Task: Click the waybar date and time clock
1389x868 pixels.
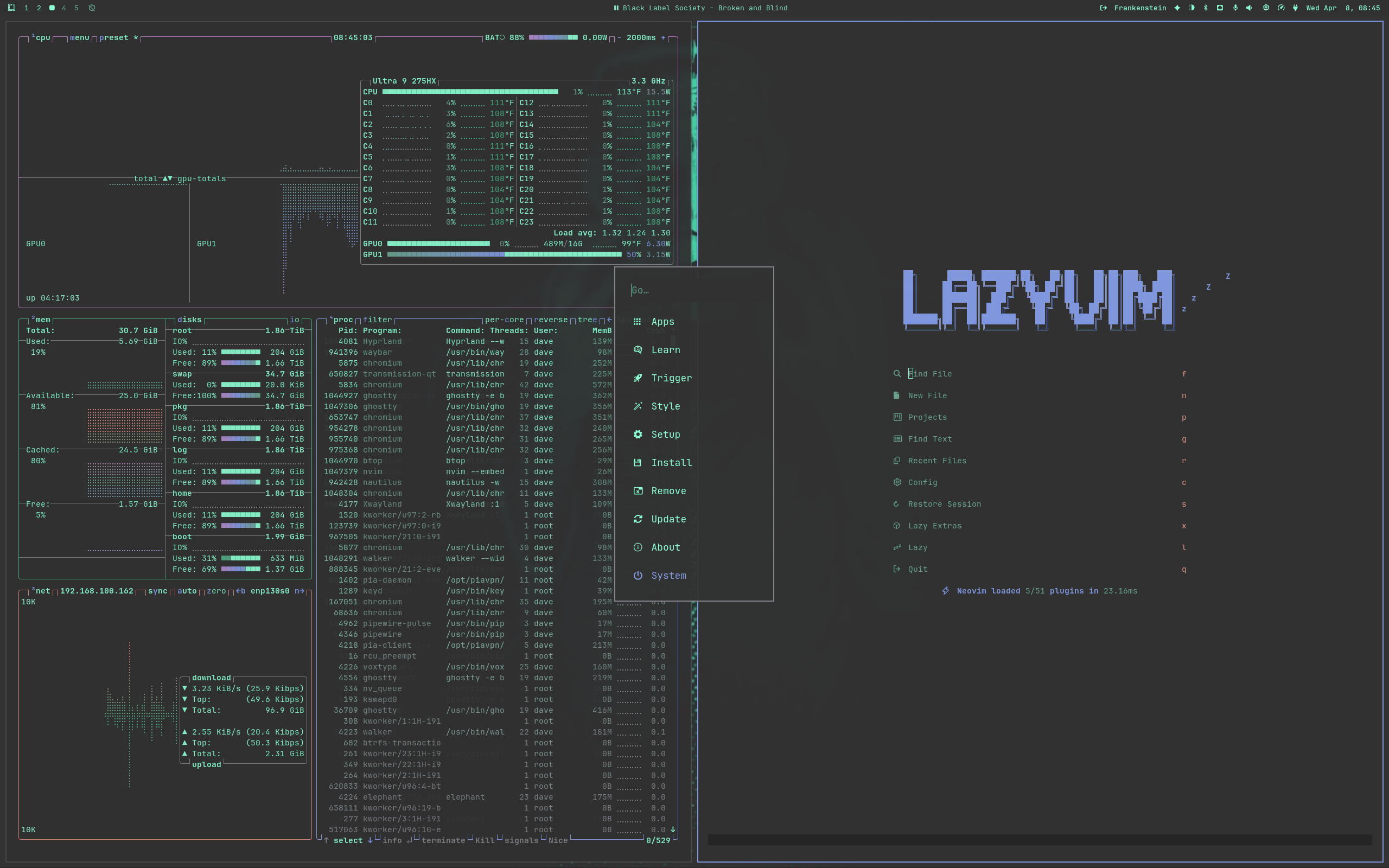Action: coord(1342,8)
